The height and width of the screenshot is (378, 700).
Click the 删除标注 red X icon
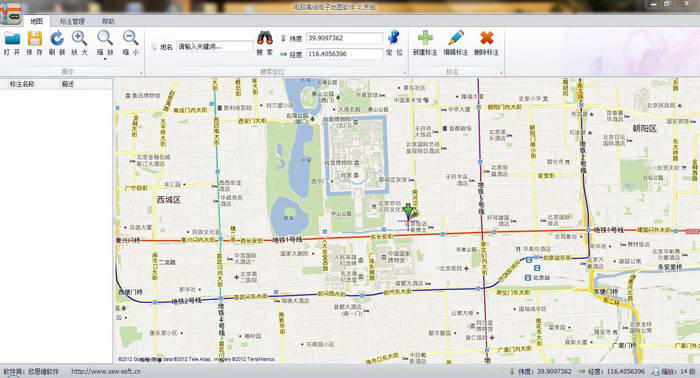coord(487,38)
